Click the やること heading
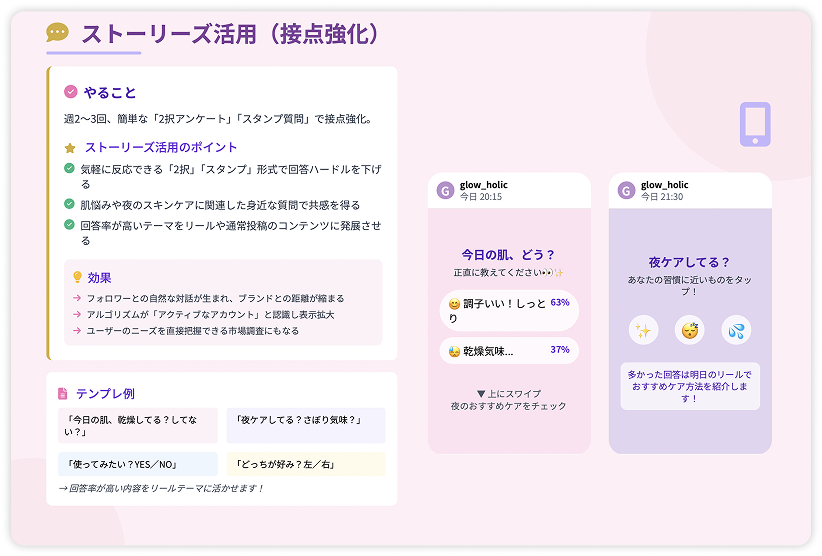Screen dimensions: 822x556 tap(110, 93)
